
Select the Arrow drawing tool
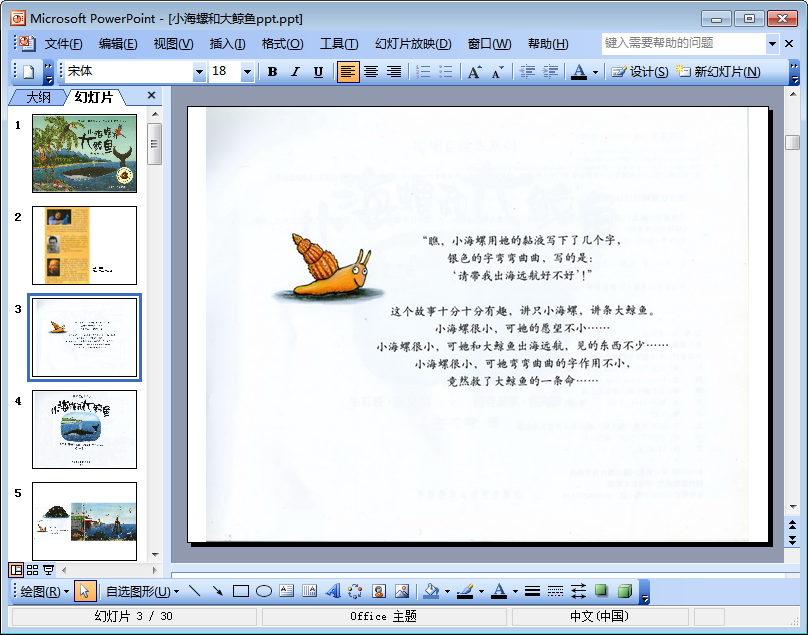coord(217,591)
